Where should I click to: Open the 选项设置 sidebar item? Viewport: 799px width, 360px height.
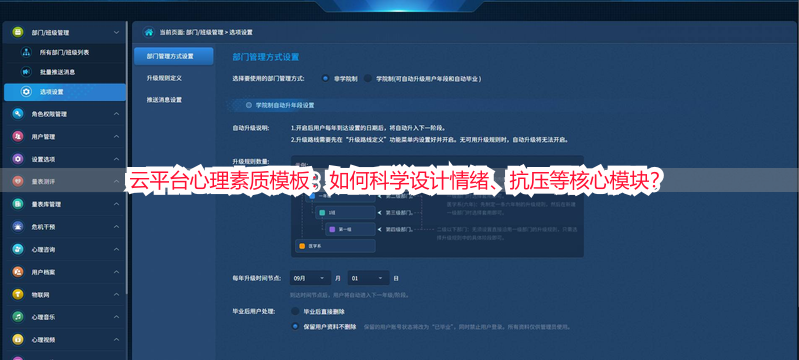[65, 92]
